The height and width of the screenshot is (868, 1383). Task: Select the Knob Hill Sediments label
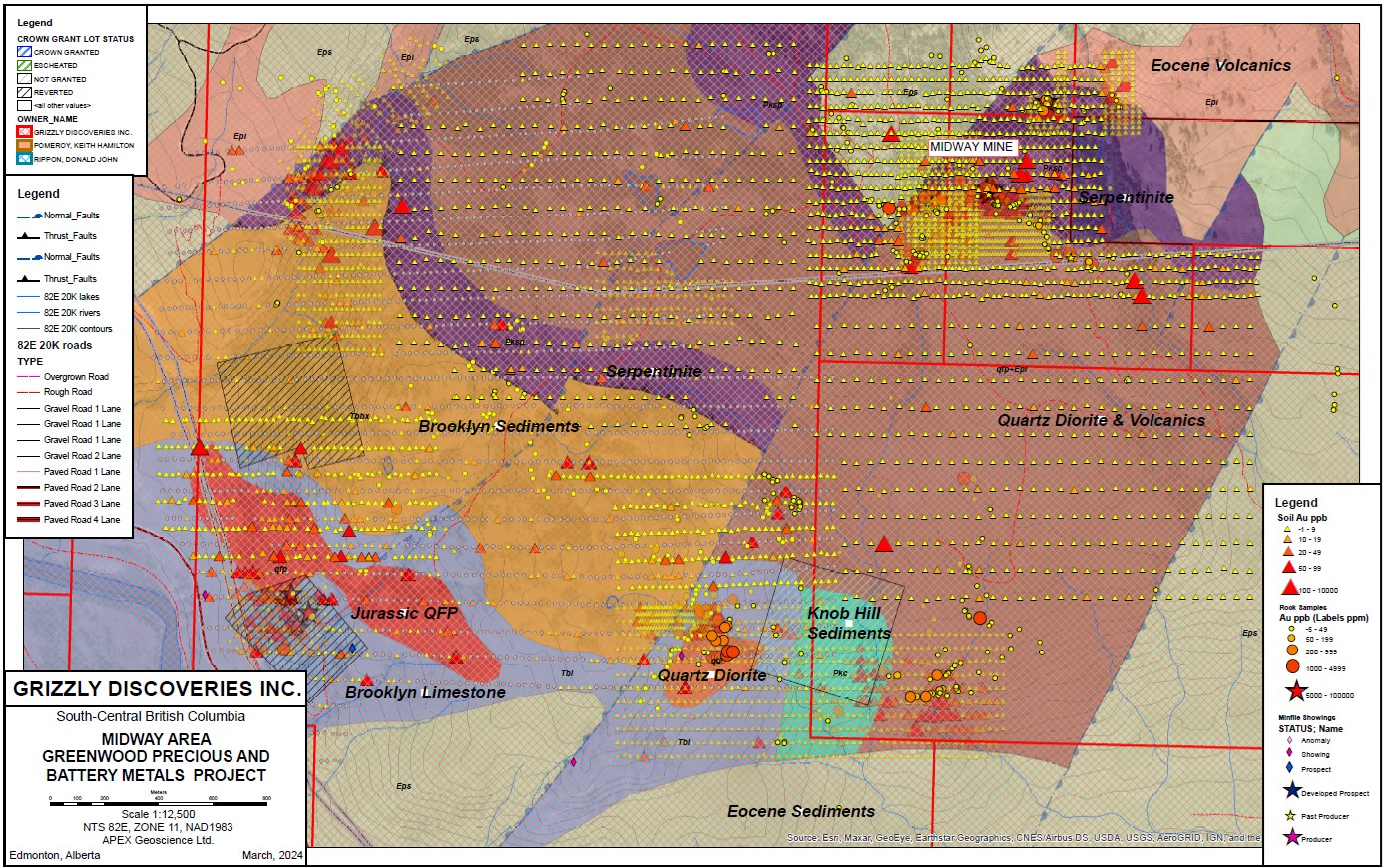coord(847,623)
